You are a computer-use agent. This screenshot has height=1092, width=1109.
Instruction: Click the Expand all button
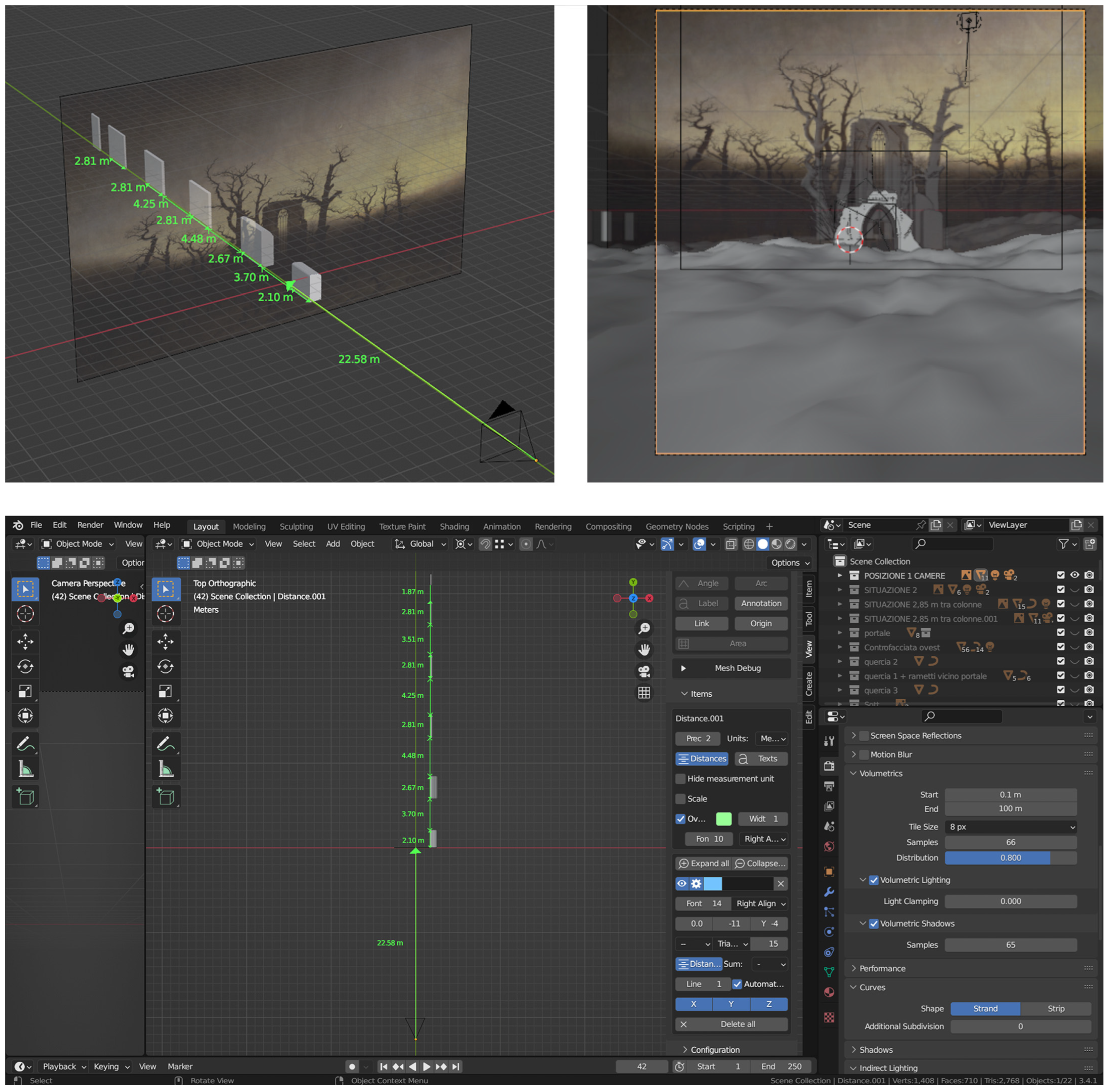pos(704,863)
